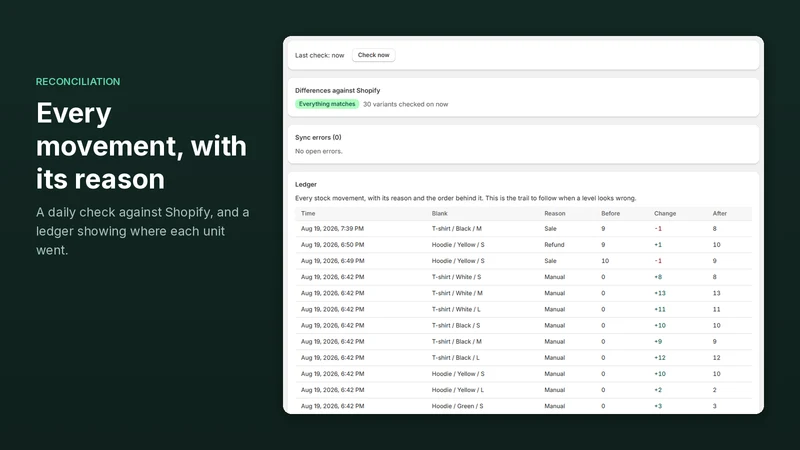Click the Everything matches status badge
The height and width of the screenshot is (450, 800).
tap(327, 104)
